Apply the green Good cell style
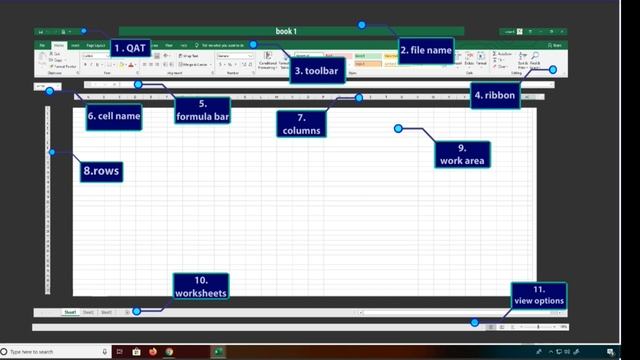Screen dimensions: 640x360 [368, 56]
